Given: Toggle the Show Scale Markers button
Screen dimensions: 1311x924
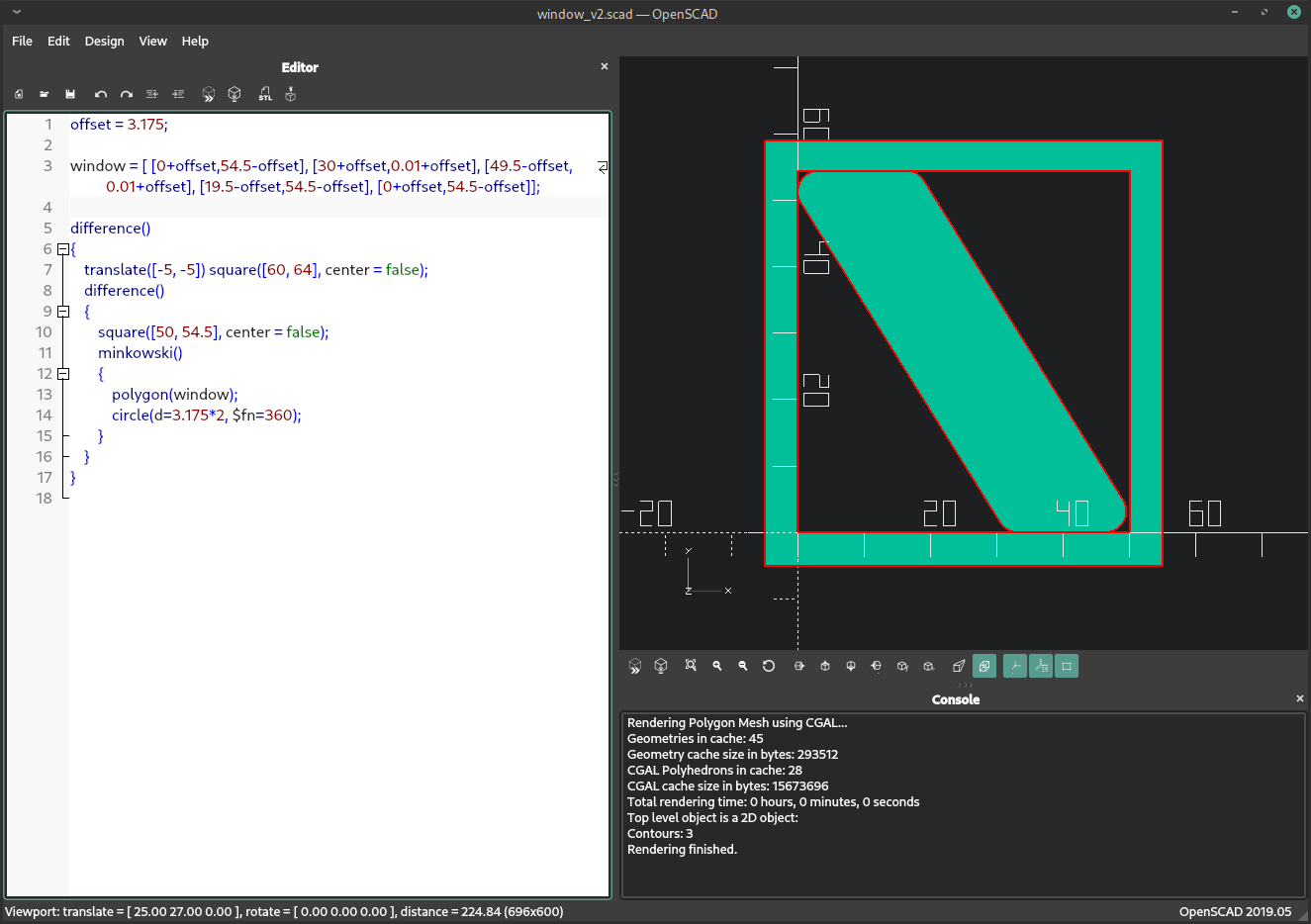Looking at the screenshot, I should click(x=1041, y=666).
